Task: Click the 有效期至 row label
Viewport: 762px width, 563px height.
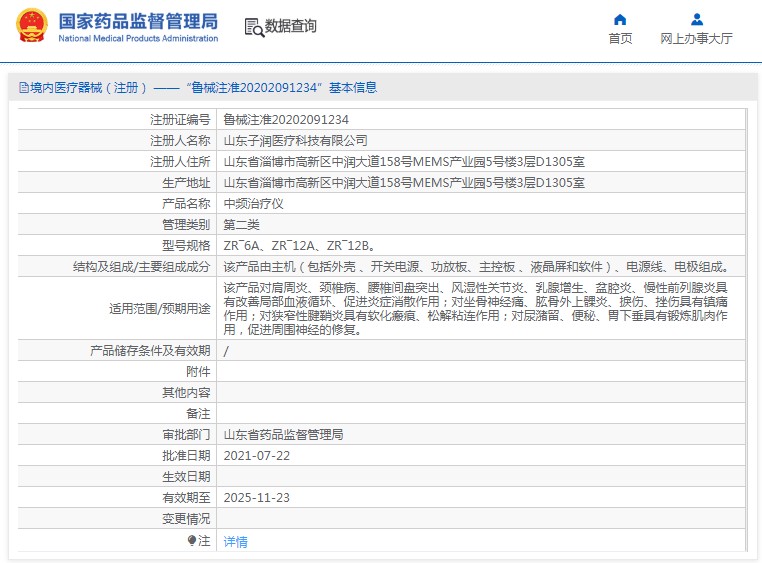Action: coord(186,497)
